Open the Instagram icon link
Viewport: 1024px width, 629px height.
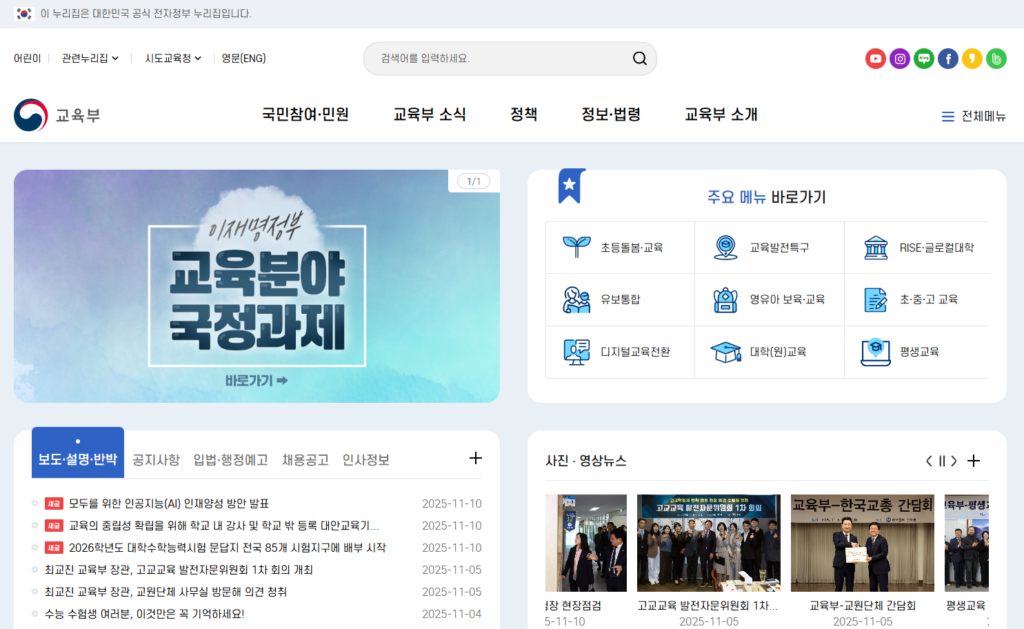[900, 59]
